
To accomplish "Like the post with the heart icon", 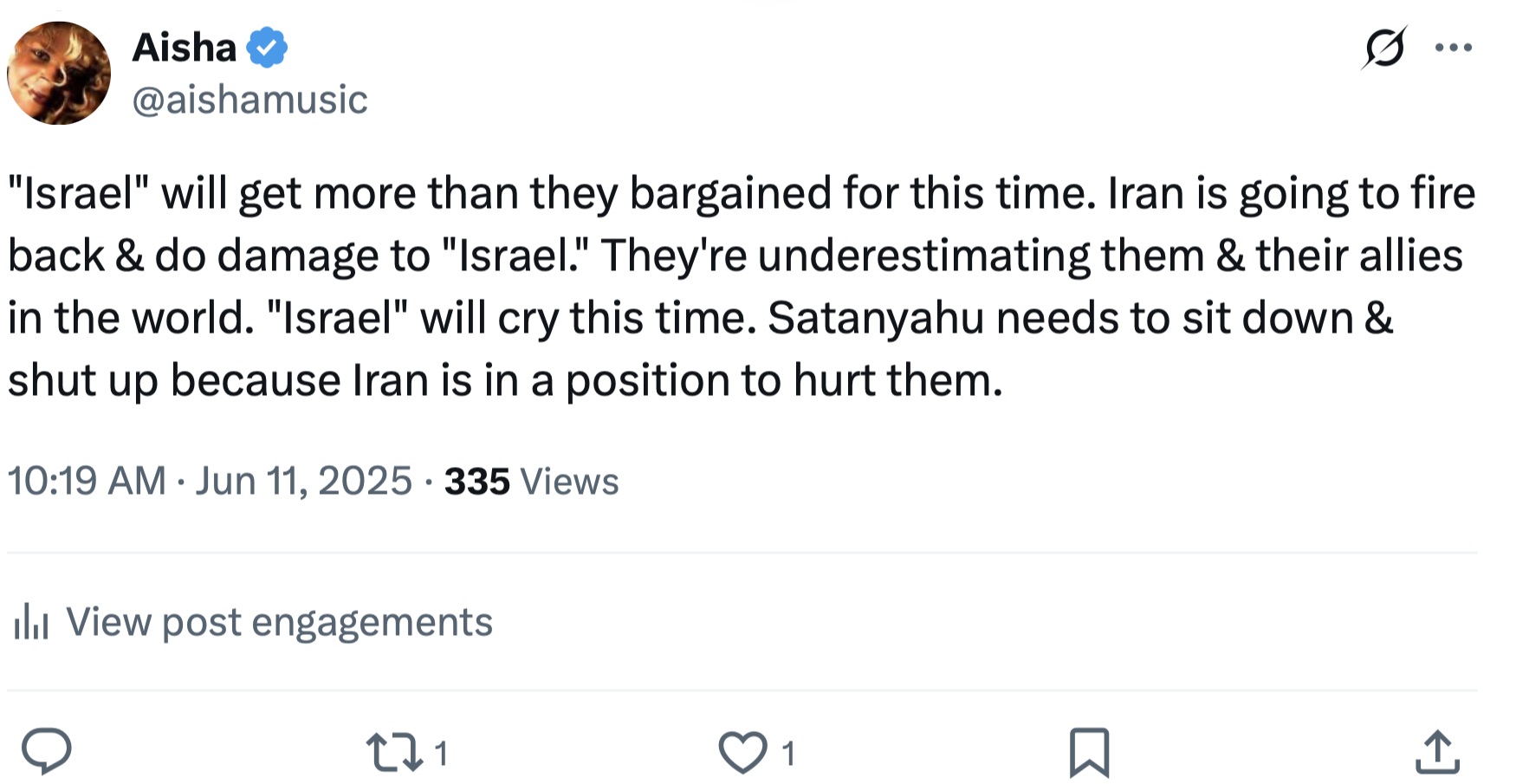I will click(x=742, y=753).
